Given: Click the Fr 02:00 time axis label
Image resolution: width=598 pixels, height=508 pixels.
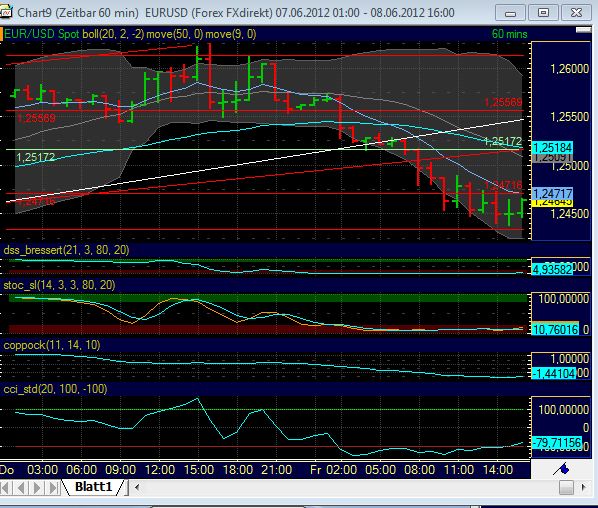Looking at the screenshot, I should tap(333, 470).
